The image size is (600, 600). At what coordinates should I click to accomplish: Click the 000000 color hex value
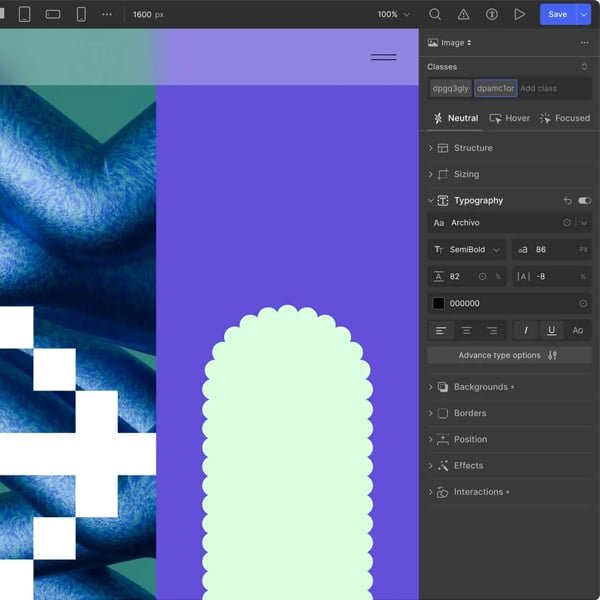click(465, 303)
